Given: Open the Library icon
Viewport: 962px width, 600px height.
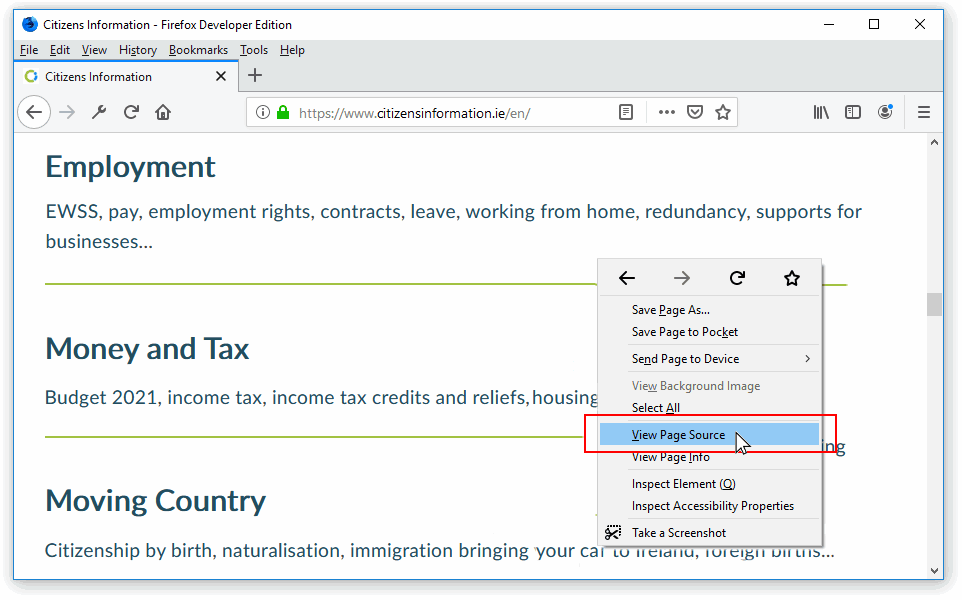Looking at the screenshot, I should pyautogui.click(x=821, y=112).
